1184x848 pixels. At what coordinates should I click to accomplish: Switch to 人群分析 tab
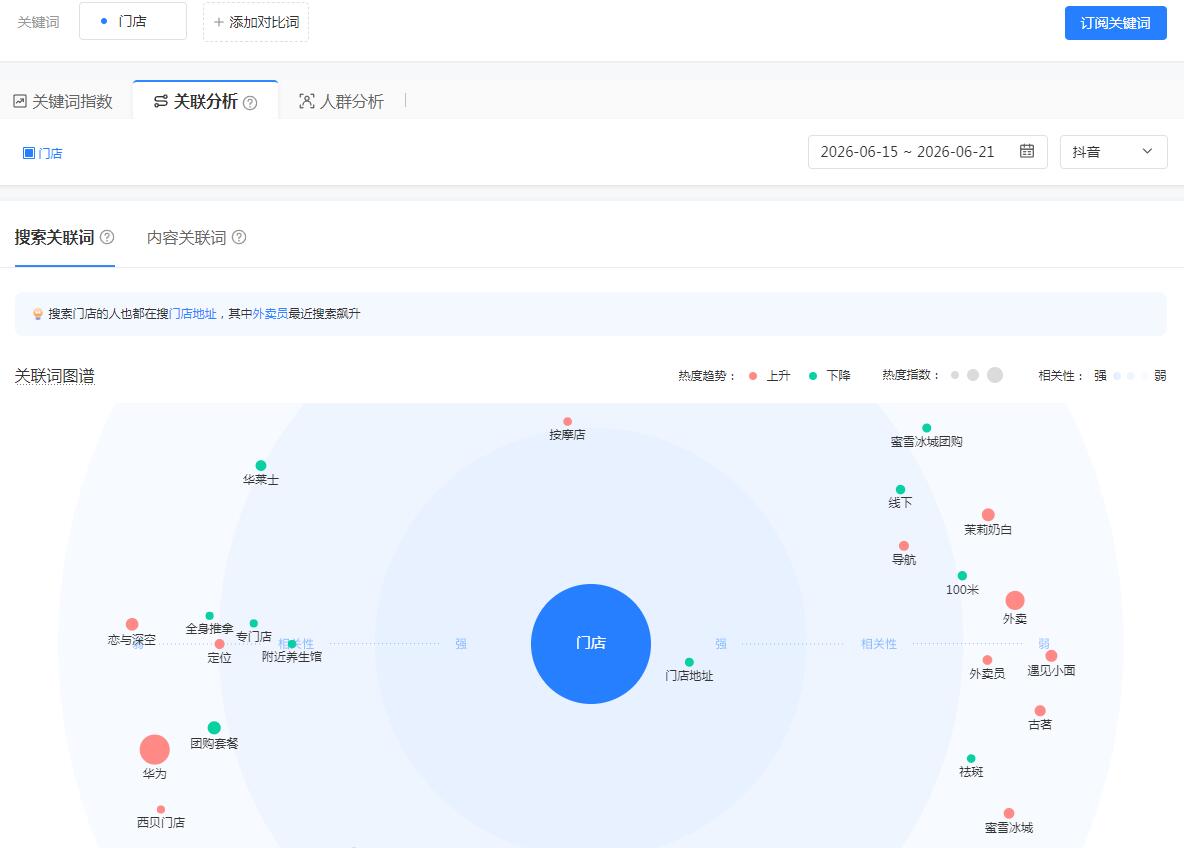(341, 101)
